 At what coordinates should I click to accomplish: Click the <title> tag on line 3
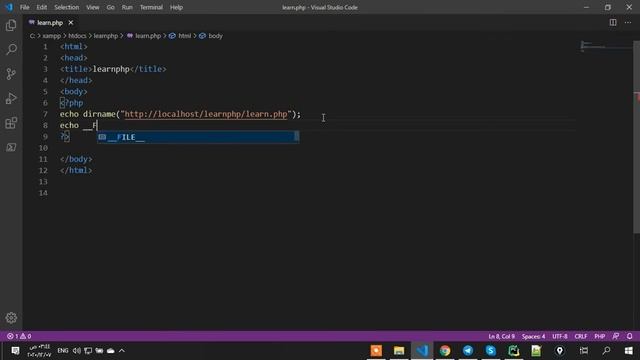click(x=76, y=69)
